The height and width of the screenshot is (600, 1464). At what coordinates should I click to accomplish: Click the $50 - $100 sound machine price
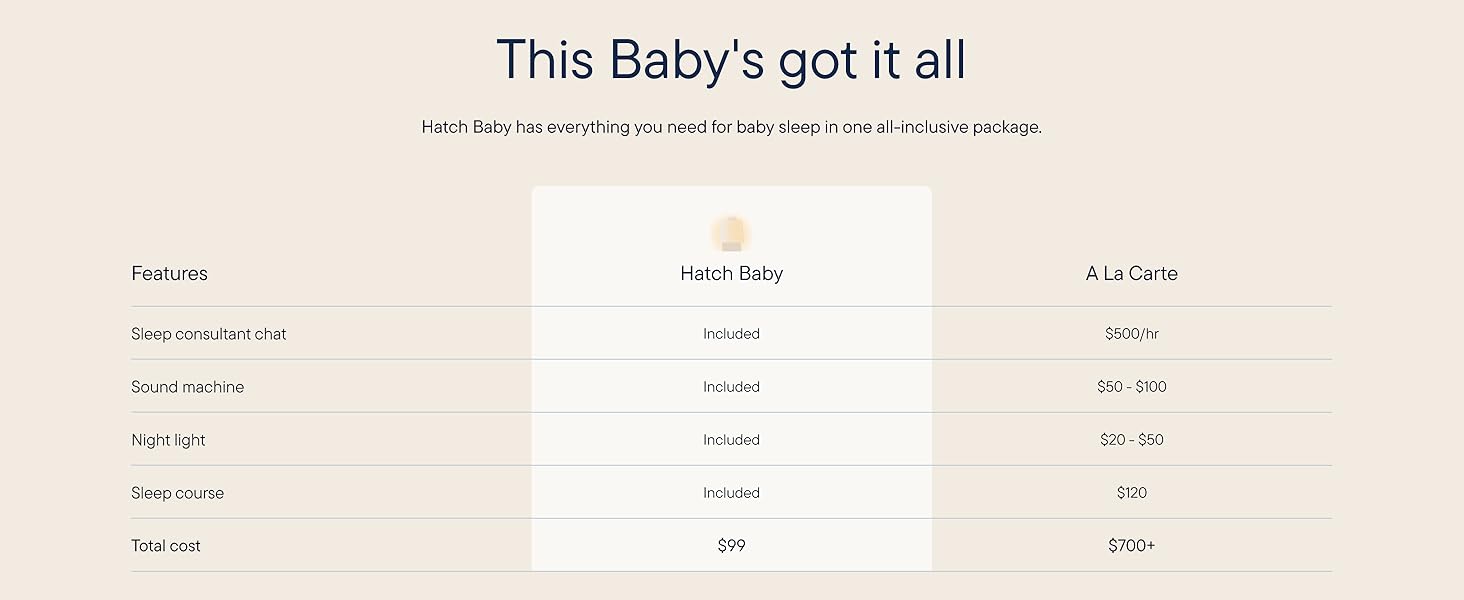tap(1131, 387)
